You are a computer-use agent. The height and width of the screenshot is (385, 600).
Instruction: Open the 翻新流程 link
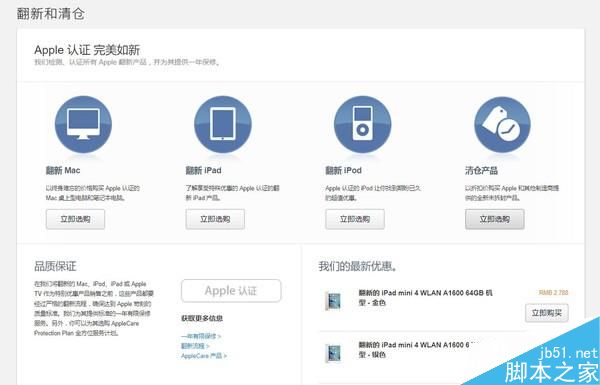[x=195, y=346]
